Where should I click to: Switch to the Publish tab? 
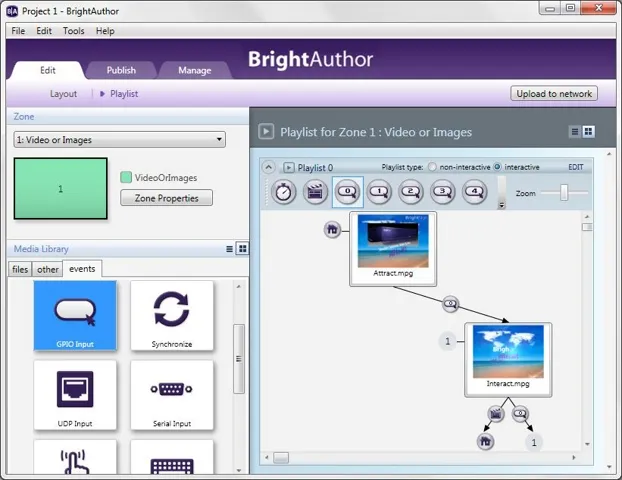[x=121, y=70]
